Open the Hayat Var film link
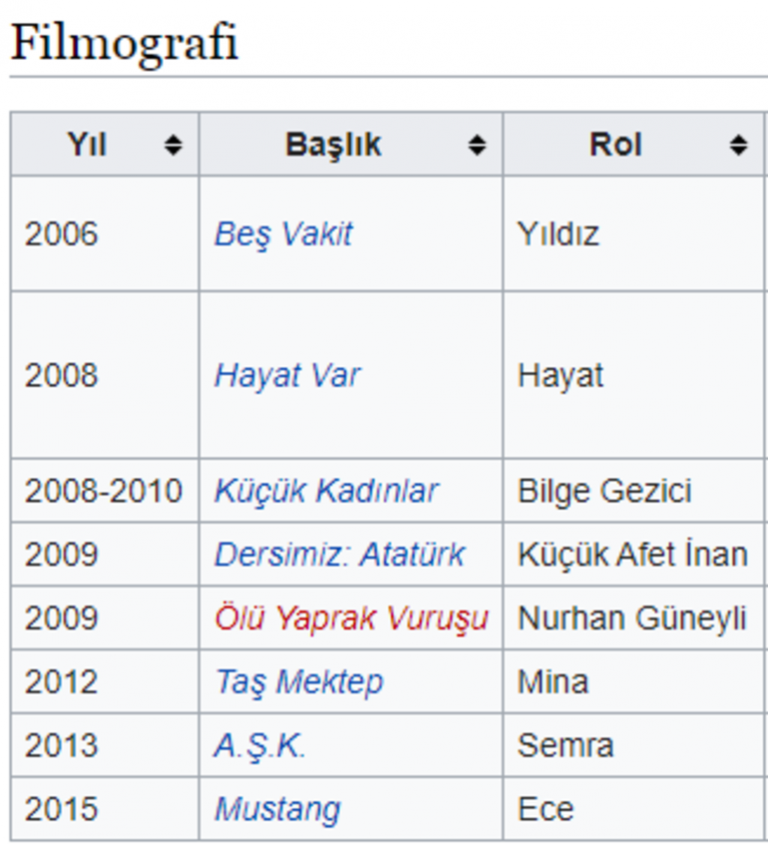The width and height of the screenshot is (768, 844). click(287, 376)
